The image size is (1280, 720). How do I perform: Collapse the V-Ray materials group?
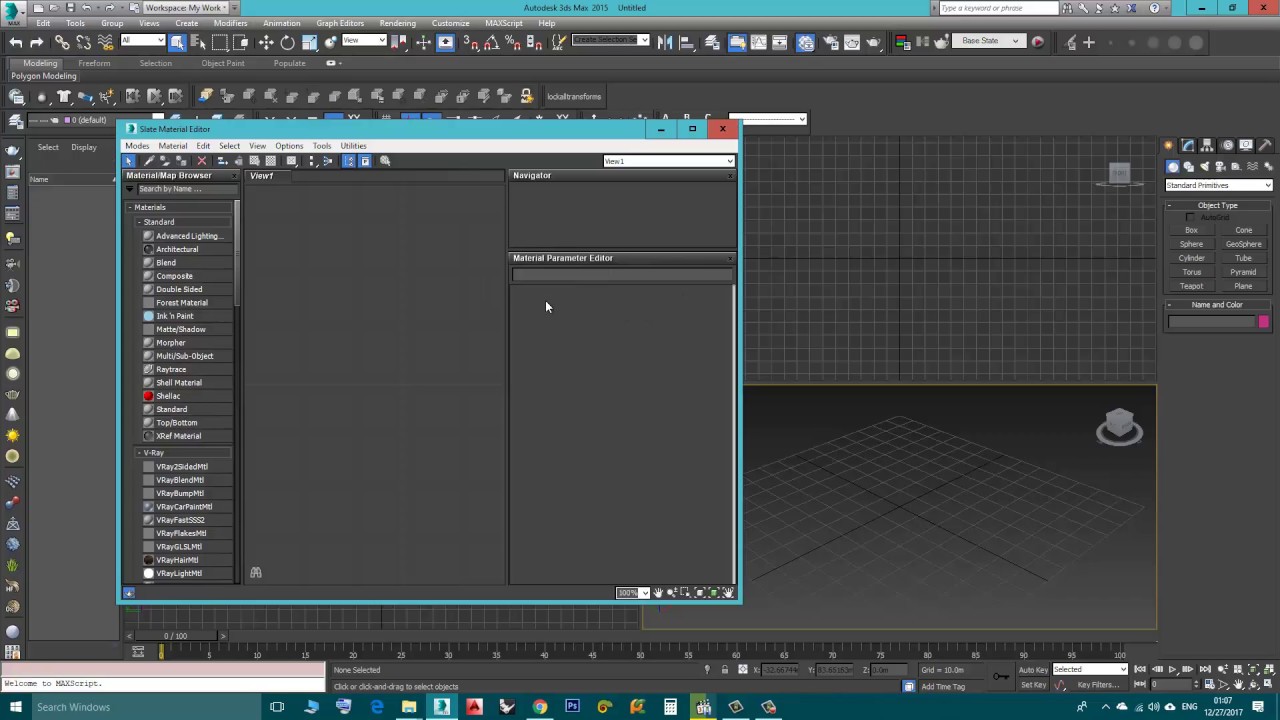tap(140, 453)
